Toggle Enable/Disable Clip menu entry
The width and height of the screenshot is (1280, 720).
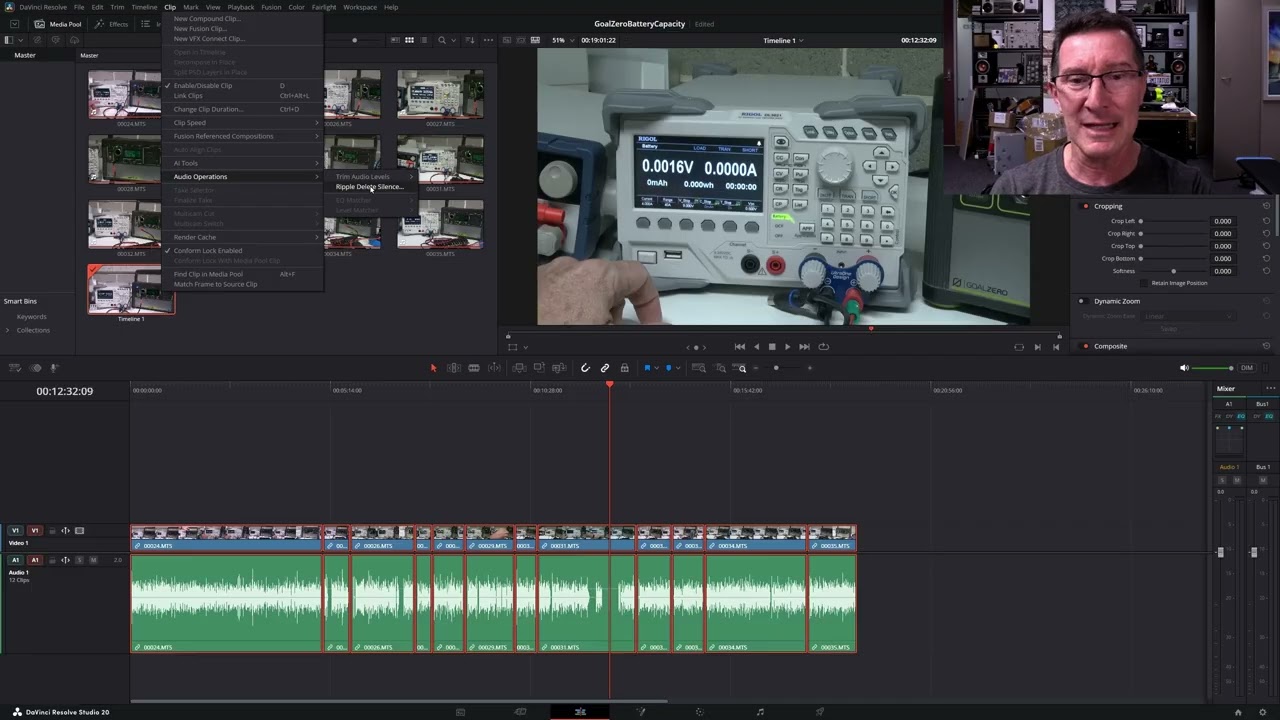(202, 85)
